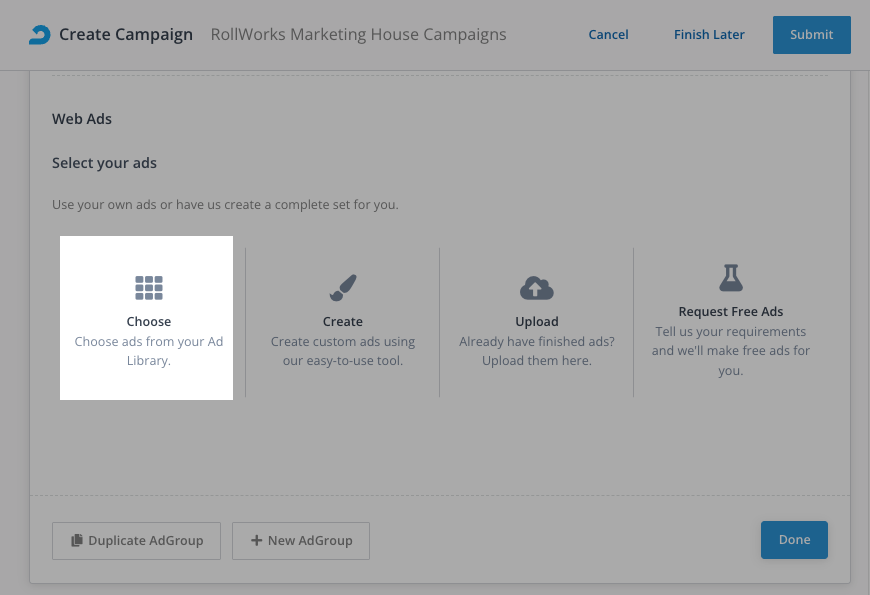Select the "Create" option title
The image size is (870, 595).
click(x=342, y=322)
